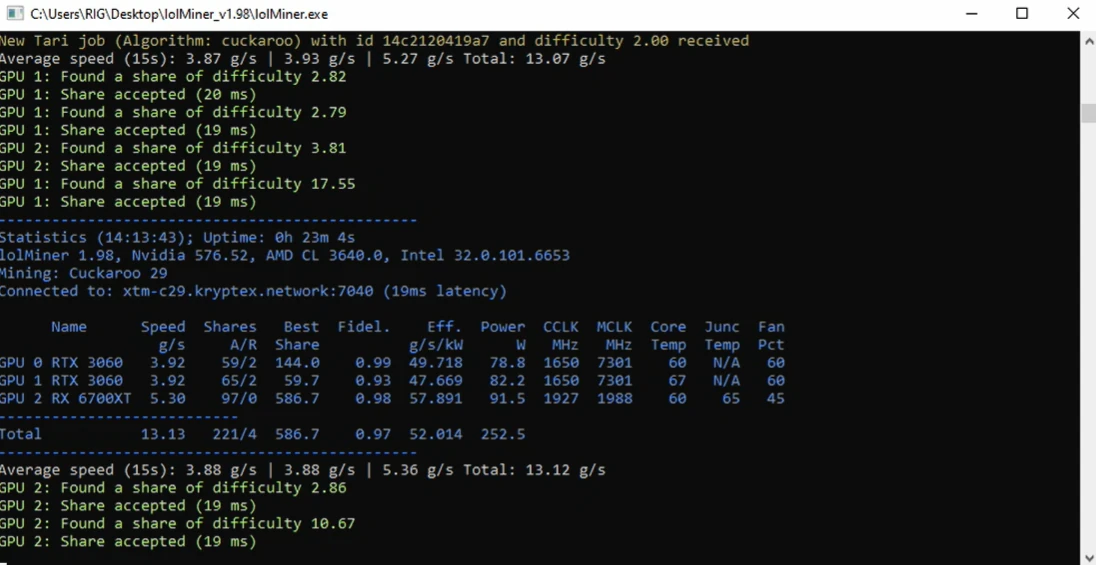
Task: Click the vertical scrollbar thumb
Action: point(1088,113)
